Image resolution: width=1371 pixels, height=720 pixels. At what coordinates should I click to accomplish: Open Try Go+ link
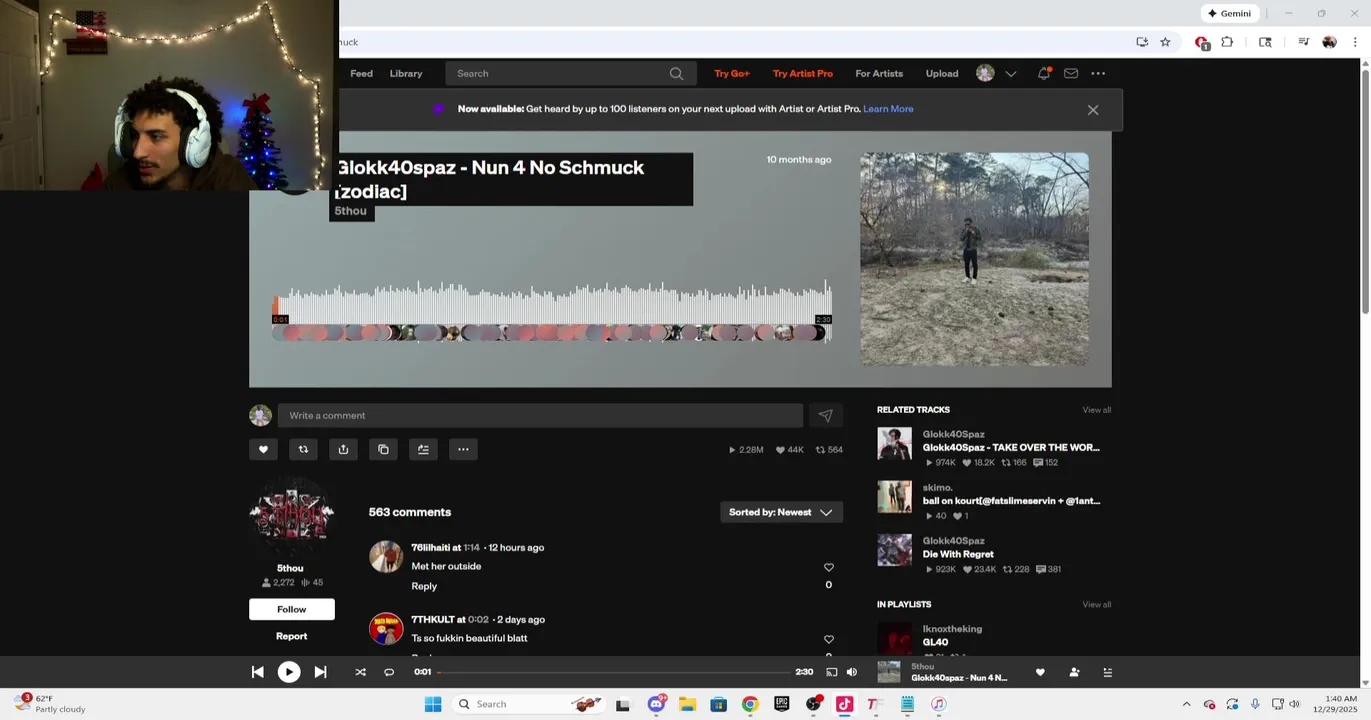click(x=732, y=73)
